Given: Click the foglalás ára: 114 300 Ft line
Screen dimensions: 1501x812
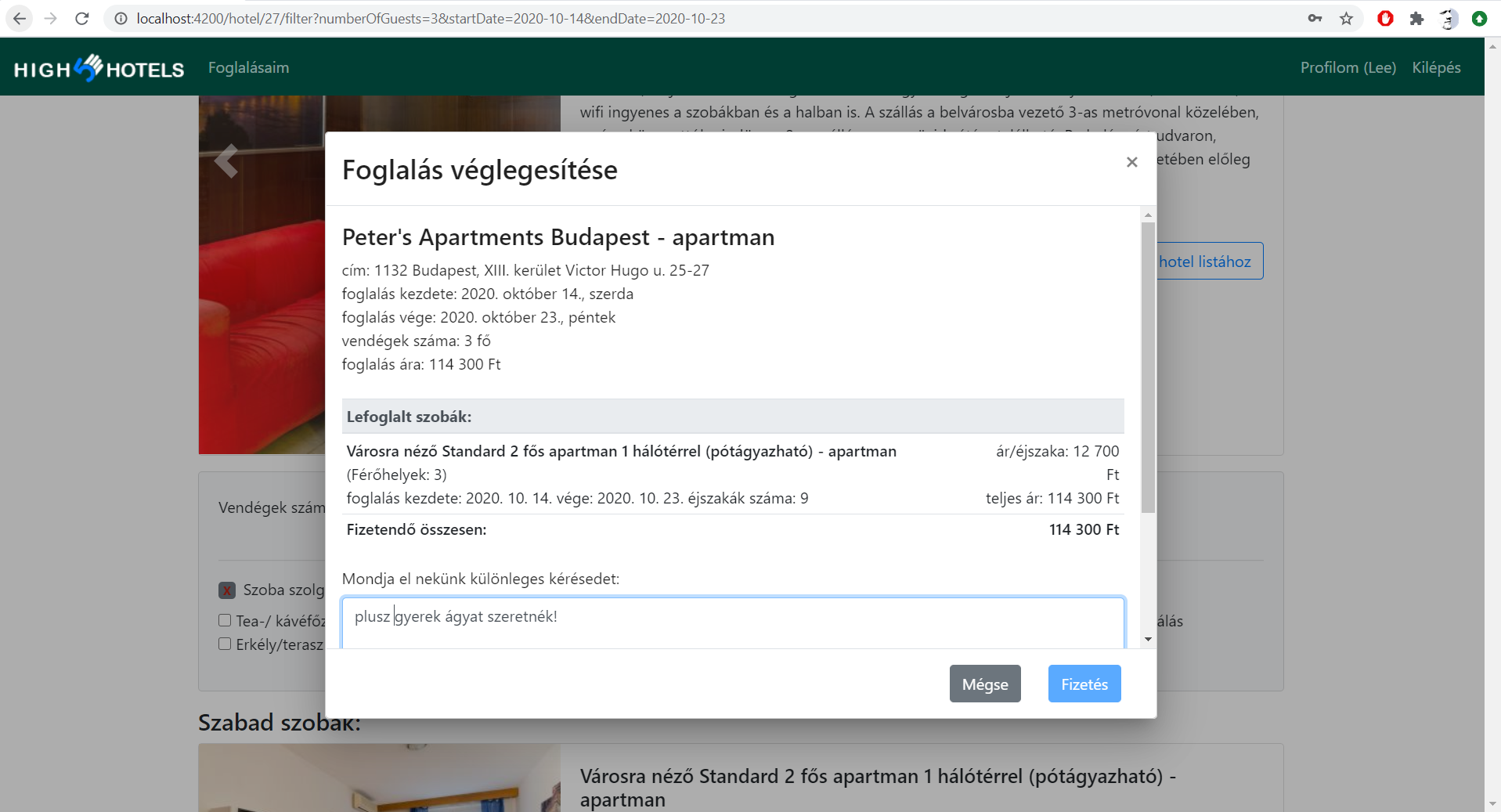Looking at the screenshot, I should point(421,364).
